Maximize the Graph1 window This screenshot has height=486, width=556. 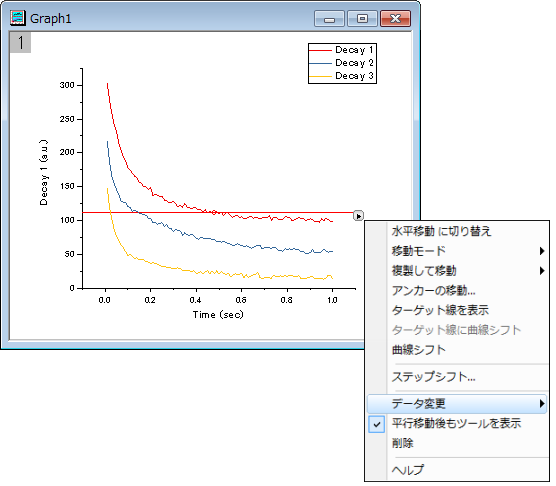click(x=362, y=18)
